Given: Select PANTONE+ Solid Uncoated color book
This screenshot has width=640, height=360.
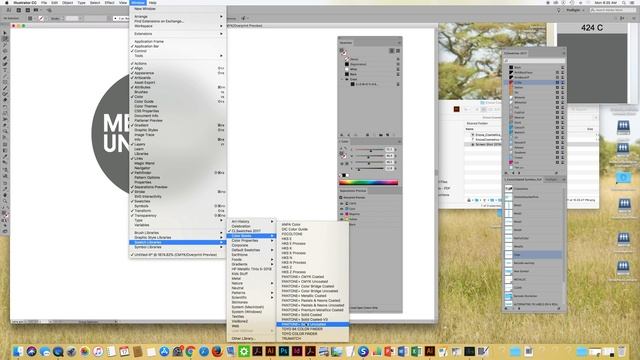Looking at the screenshot, I should [x=313, y=324].
